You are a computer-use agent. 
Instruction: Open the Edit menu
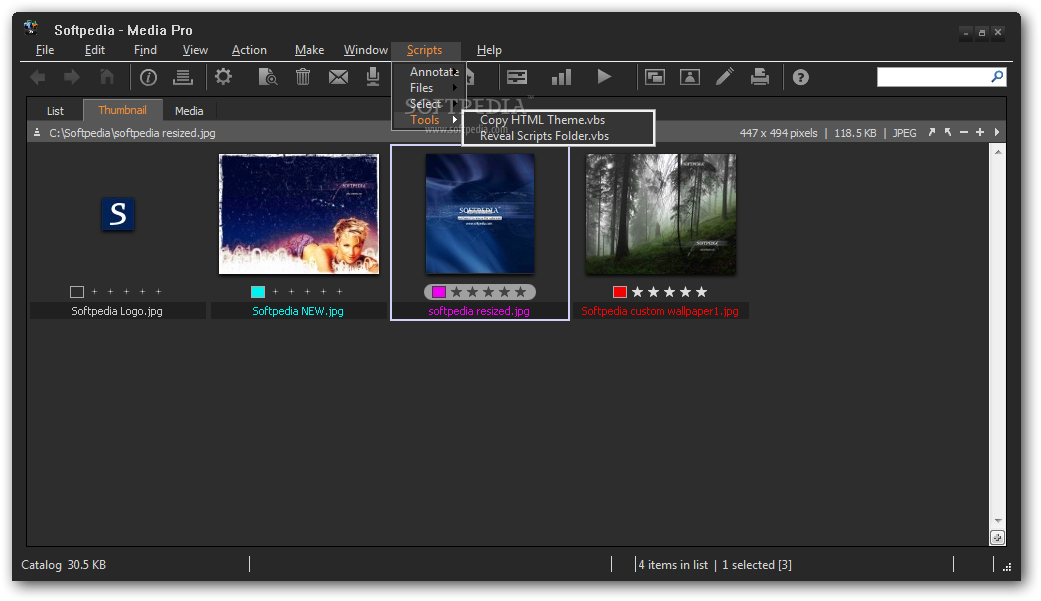coord(95,50)
